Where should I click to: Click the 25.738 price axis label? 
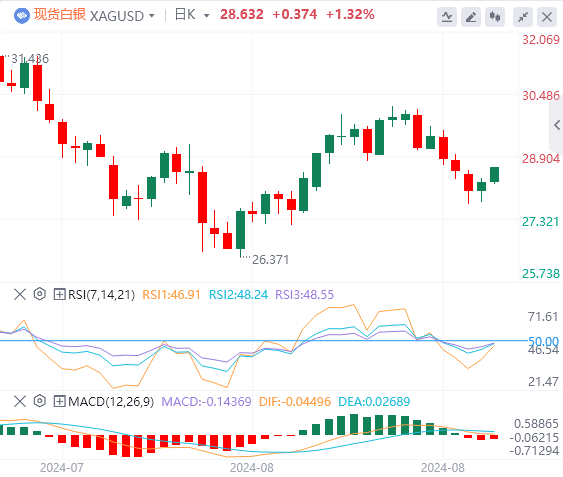[x=541, y=273]
